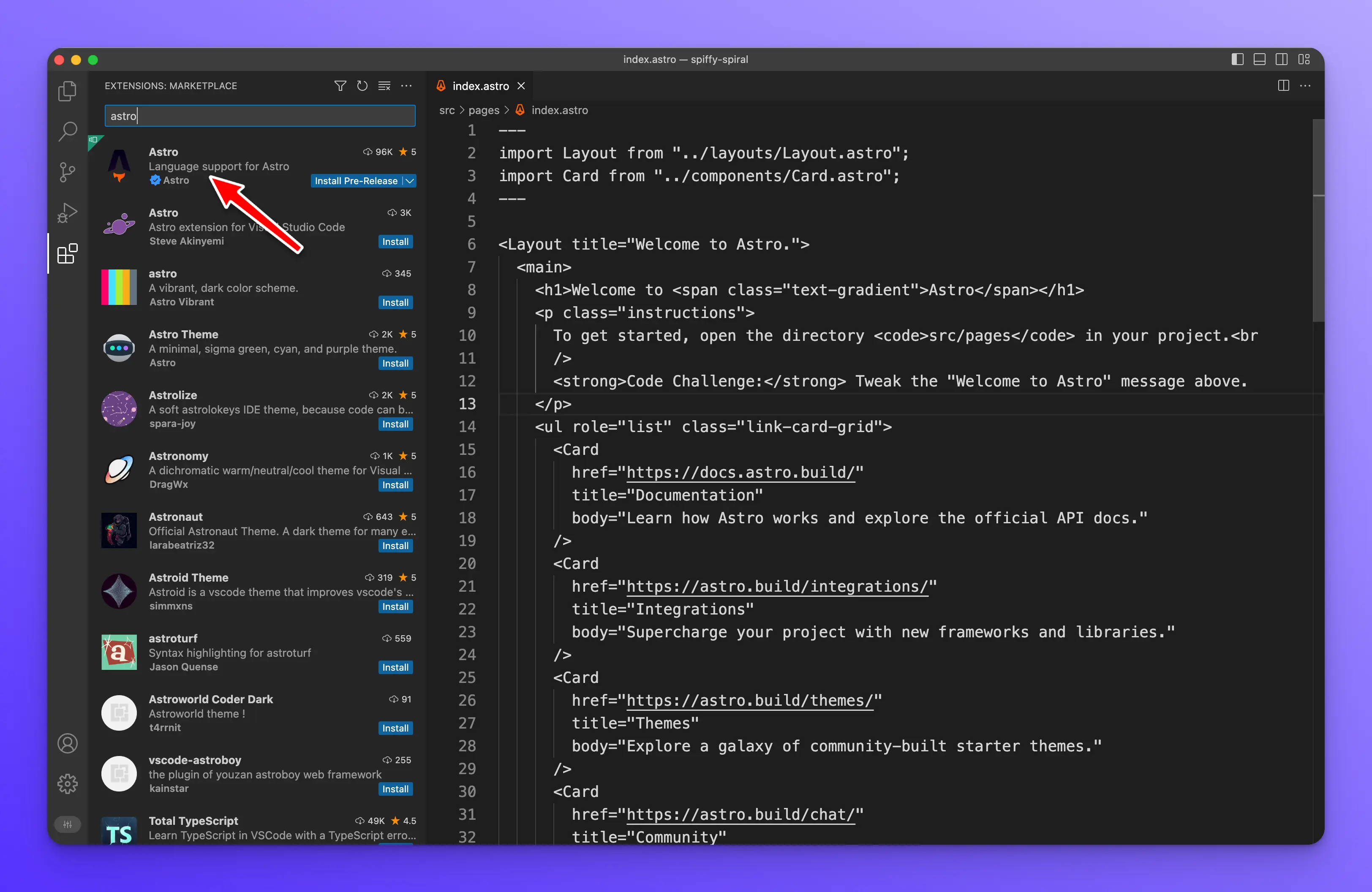This screenshot has width=1372, height=892.
Task: Open the astro.build/integrations link
Action: (777, 586)
